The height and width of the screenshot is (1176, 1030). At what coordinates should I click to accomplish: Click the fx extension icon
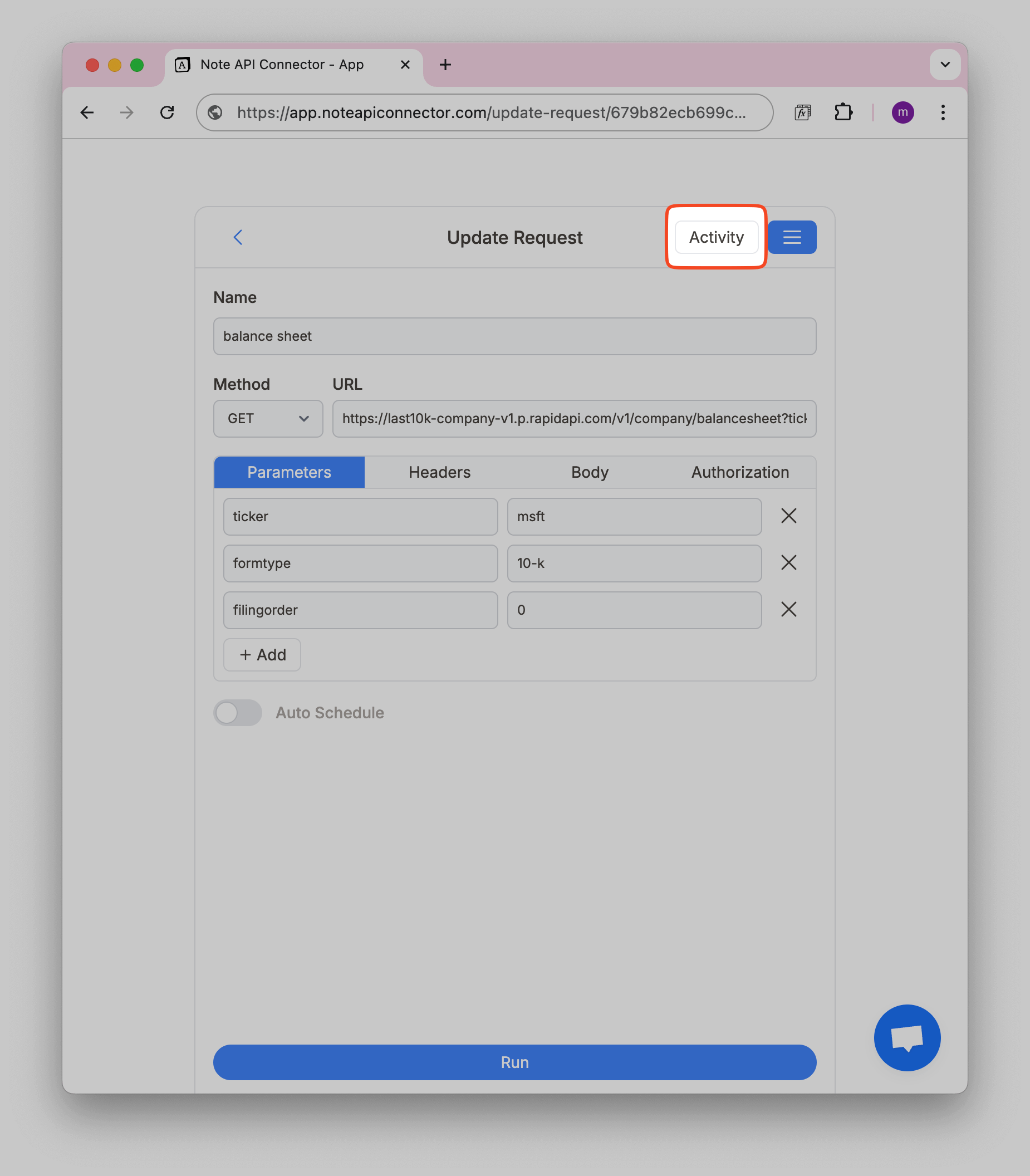[803, 112]
